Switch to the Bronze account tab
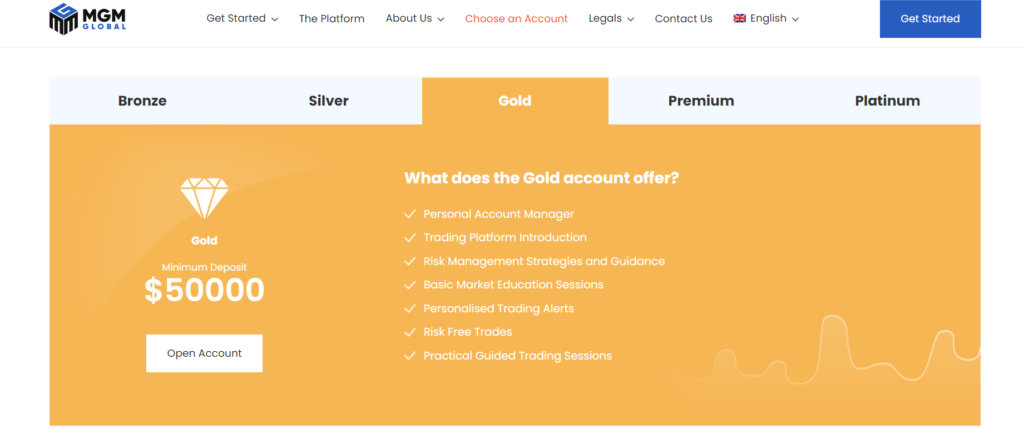The width and height of the screenshot is (1024, 429). 142,101
